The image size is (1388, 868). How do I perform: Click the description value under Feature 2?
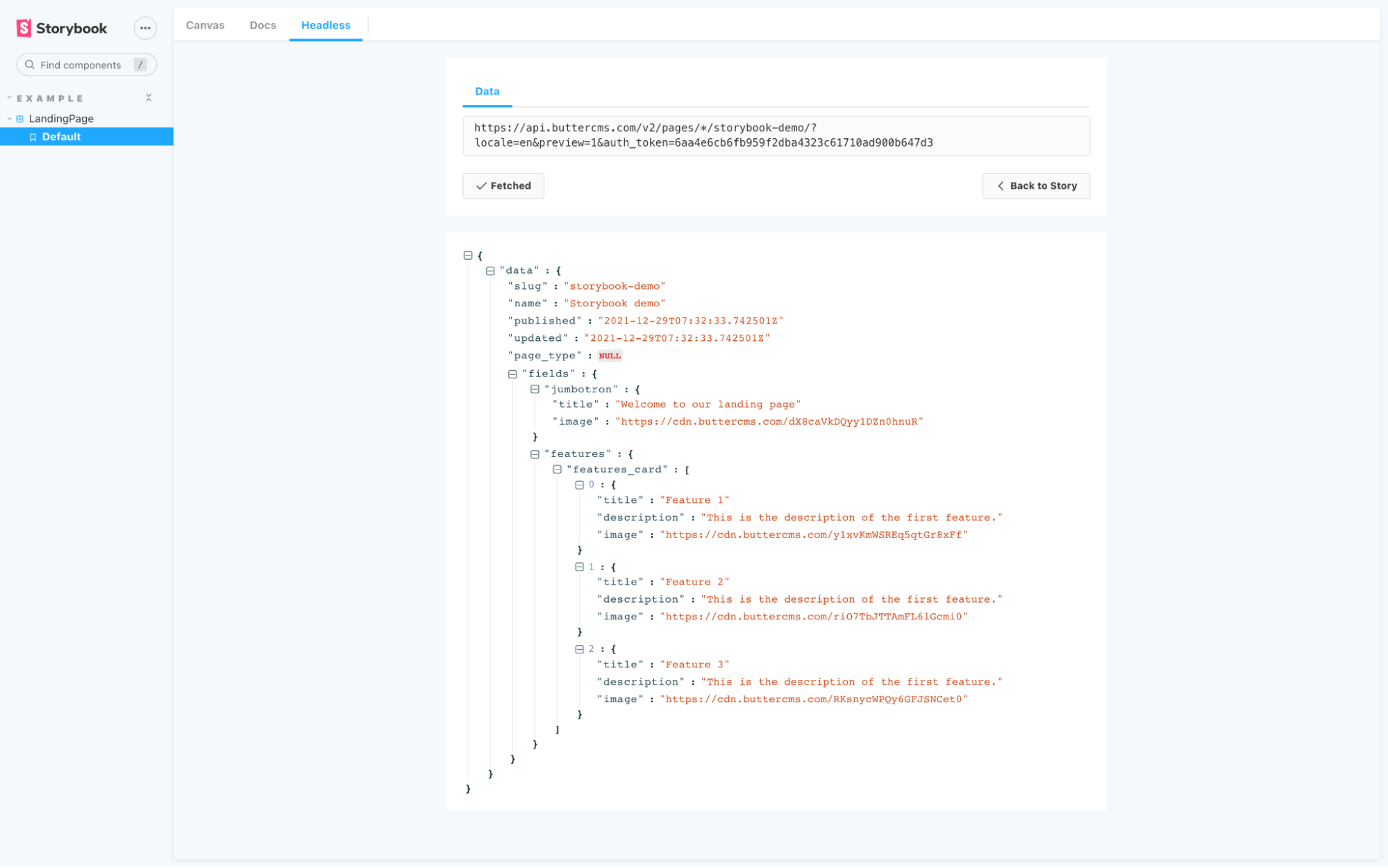852,599
